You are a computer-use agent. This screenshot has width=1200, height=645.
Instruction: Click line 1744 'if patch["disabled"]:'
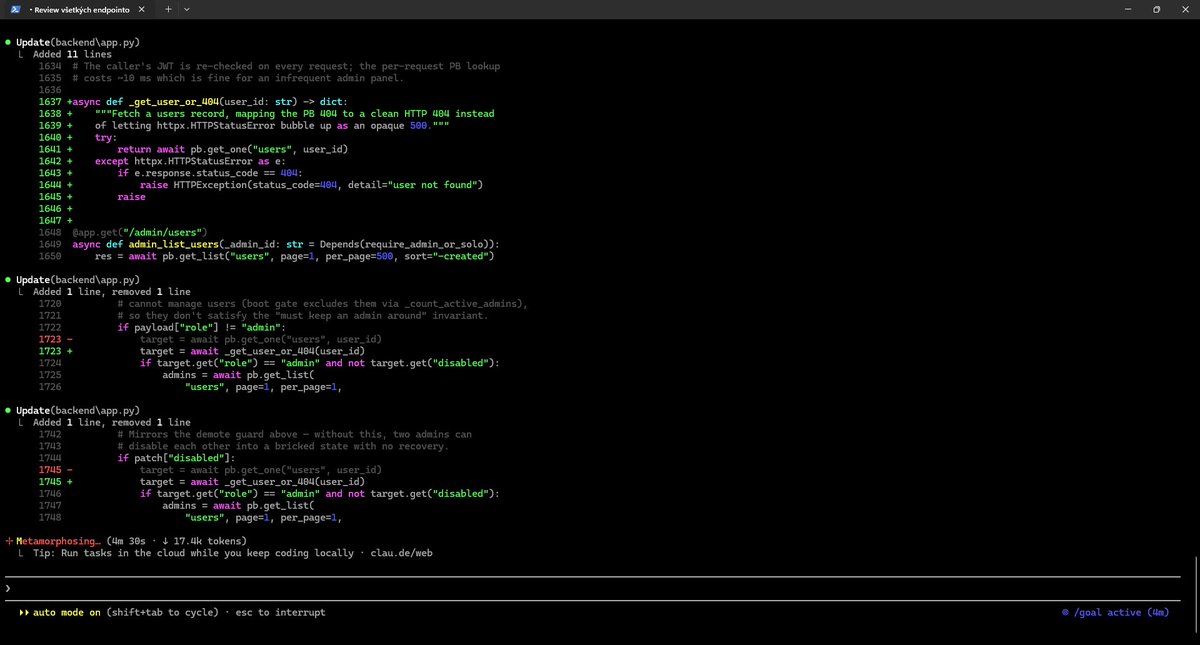(x=179, y=458)
